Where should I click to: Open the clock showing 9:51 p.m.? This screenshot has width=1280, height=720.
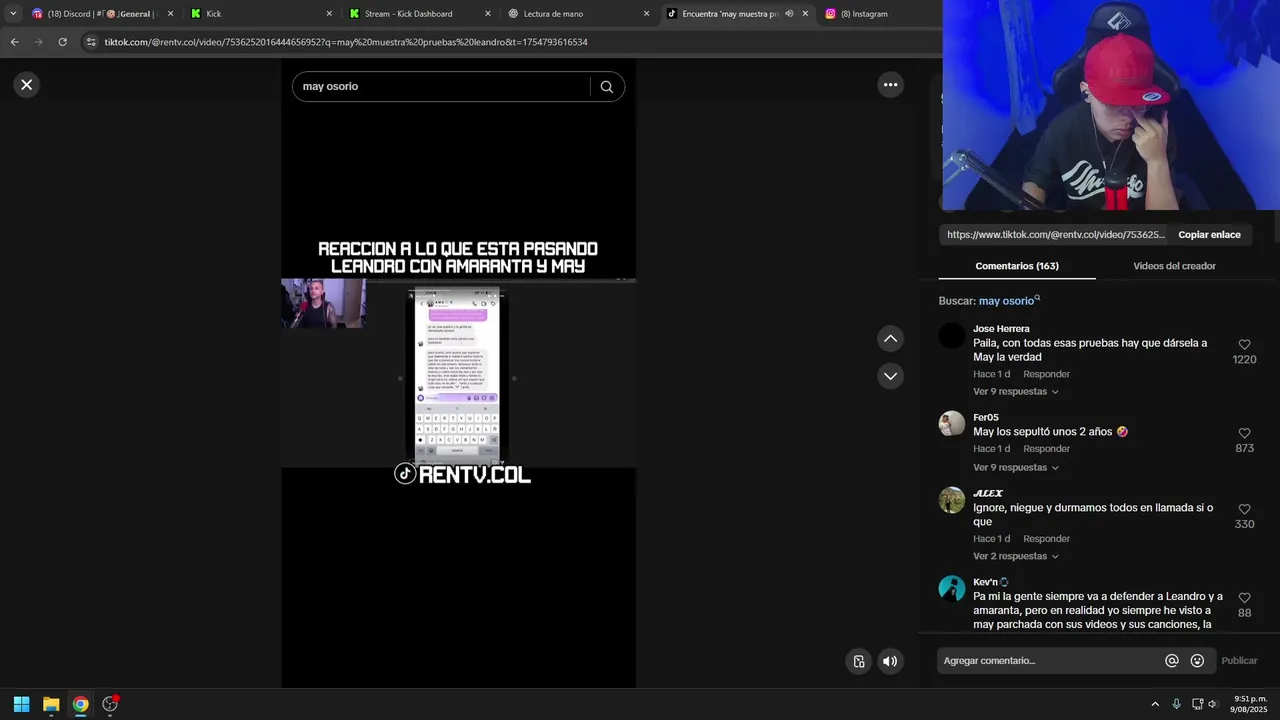pyautogui.click(x=1250, y=704)
